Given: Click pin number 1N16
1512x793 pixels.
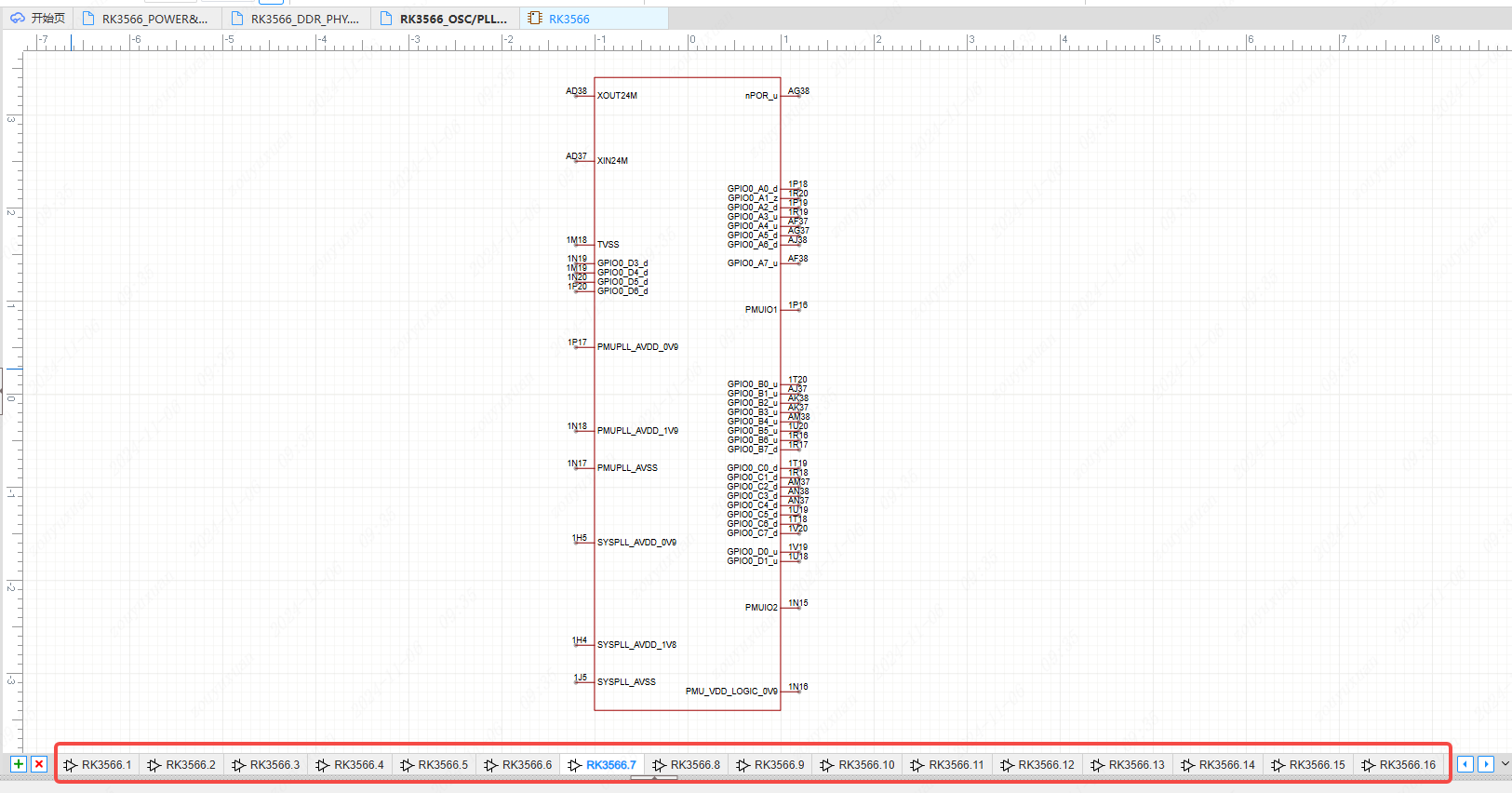Looking at the screenshot, I should point(798,687).
